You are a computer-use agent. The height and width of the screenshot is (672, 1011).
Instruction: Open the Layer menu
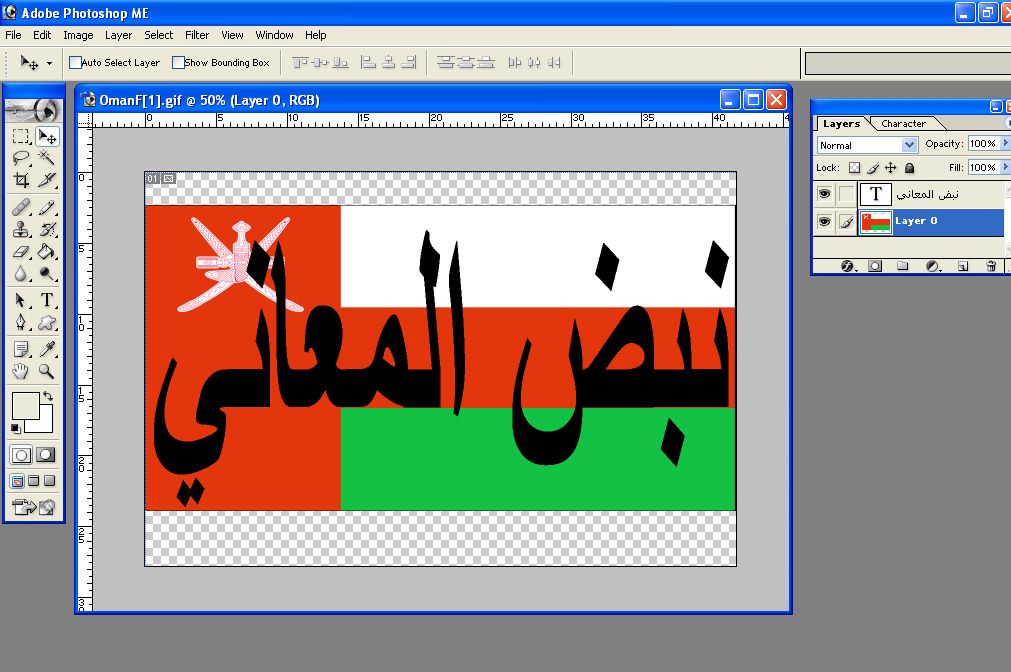(x=118, y=35)
